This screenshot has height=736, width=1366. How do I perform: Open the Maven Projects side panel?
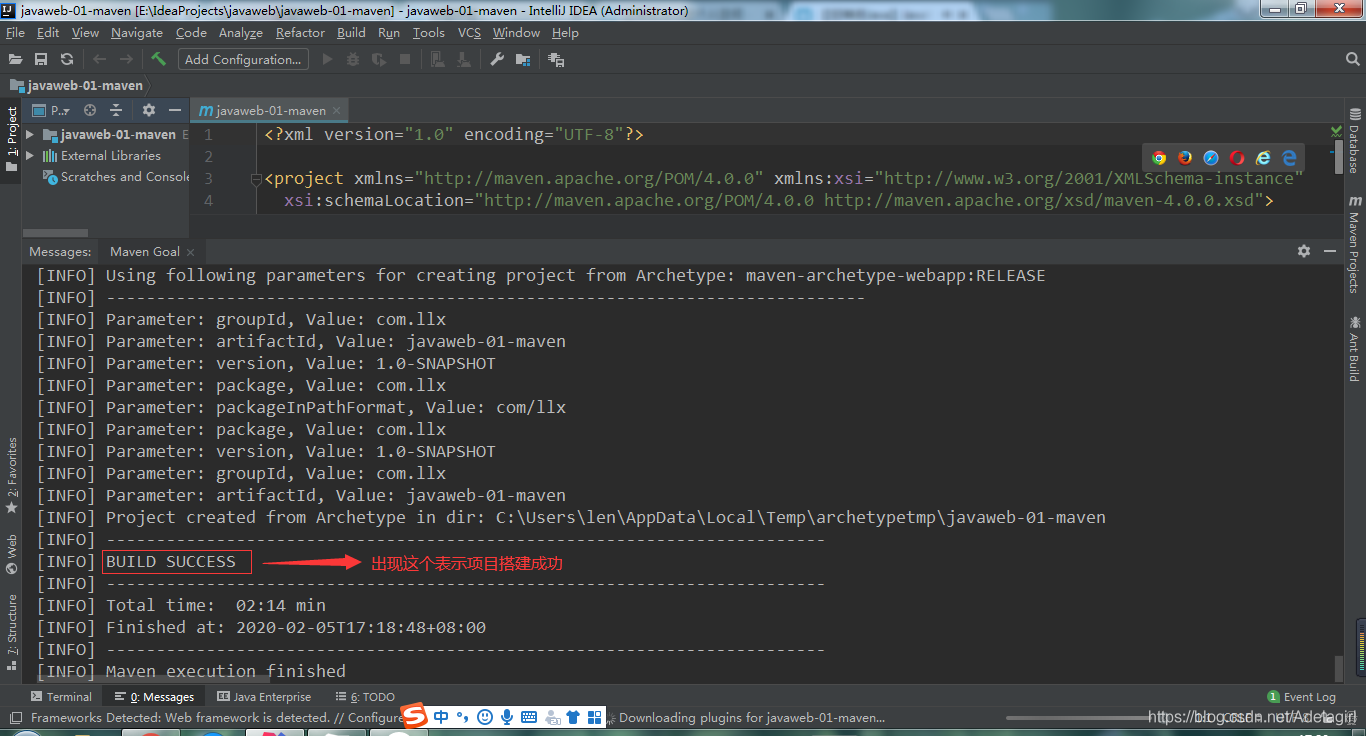[1354, 242]
